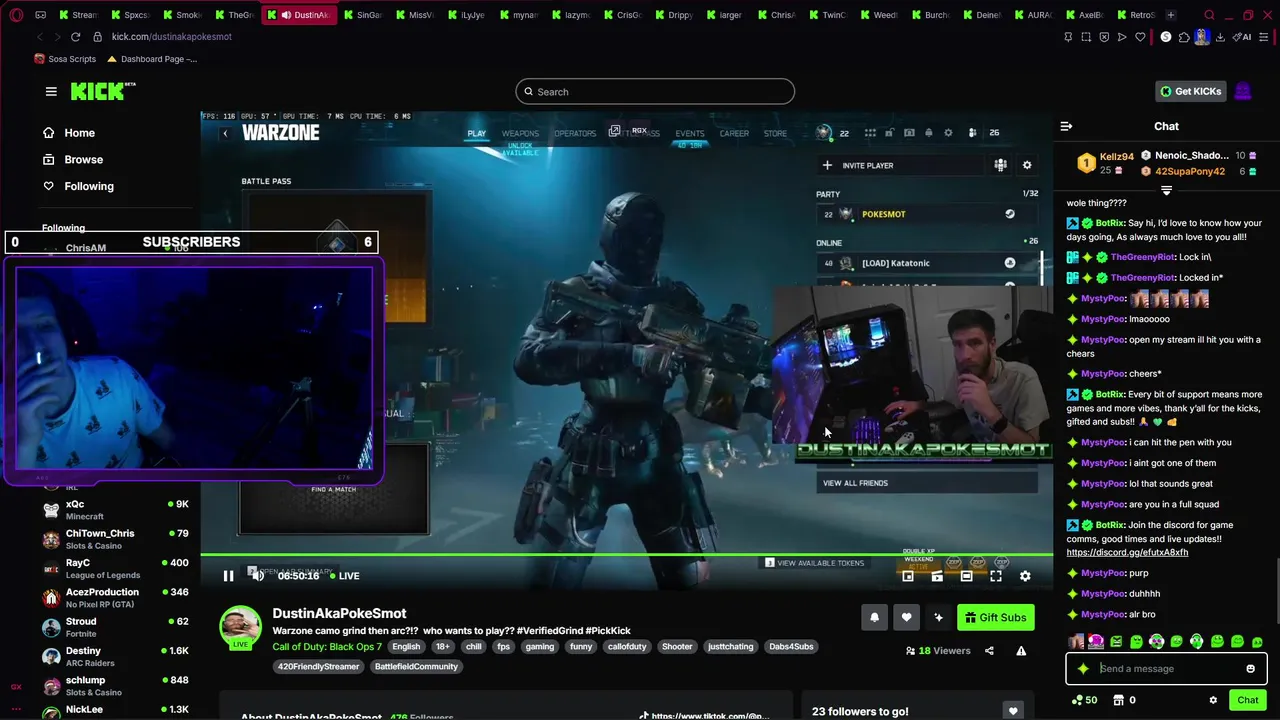Image resolution: width=1280 pixels, height=720 pixels.
Task: Go to Home in sidebar
Action: [69, 133]
